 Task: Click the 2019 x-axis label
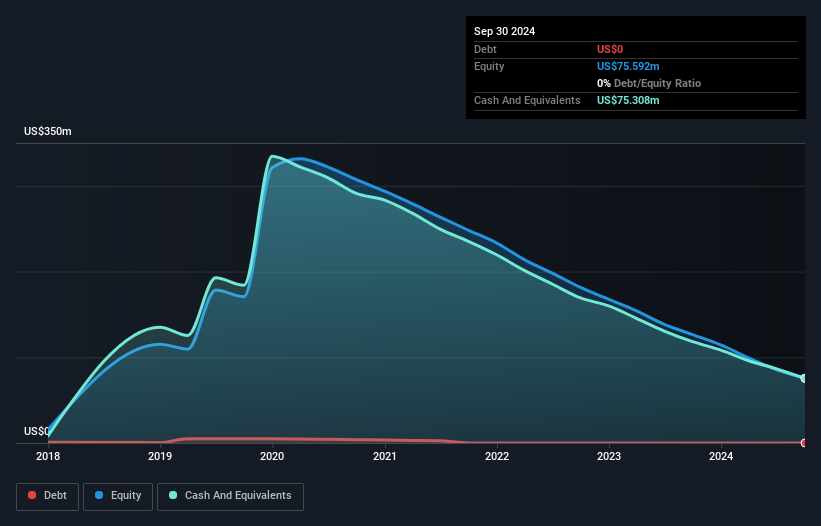point(160,456)
